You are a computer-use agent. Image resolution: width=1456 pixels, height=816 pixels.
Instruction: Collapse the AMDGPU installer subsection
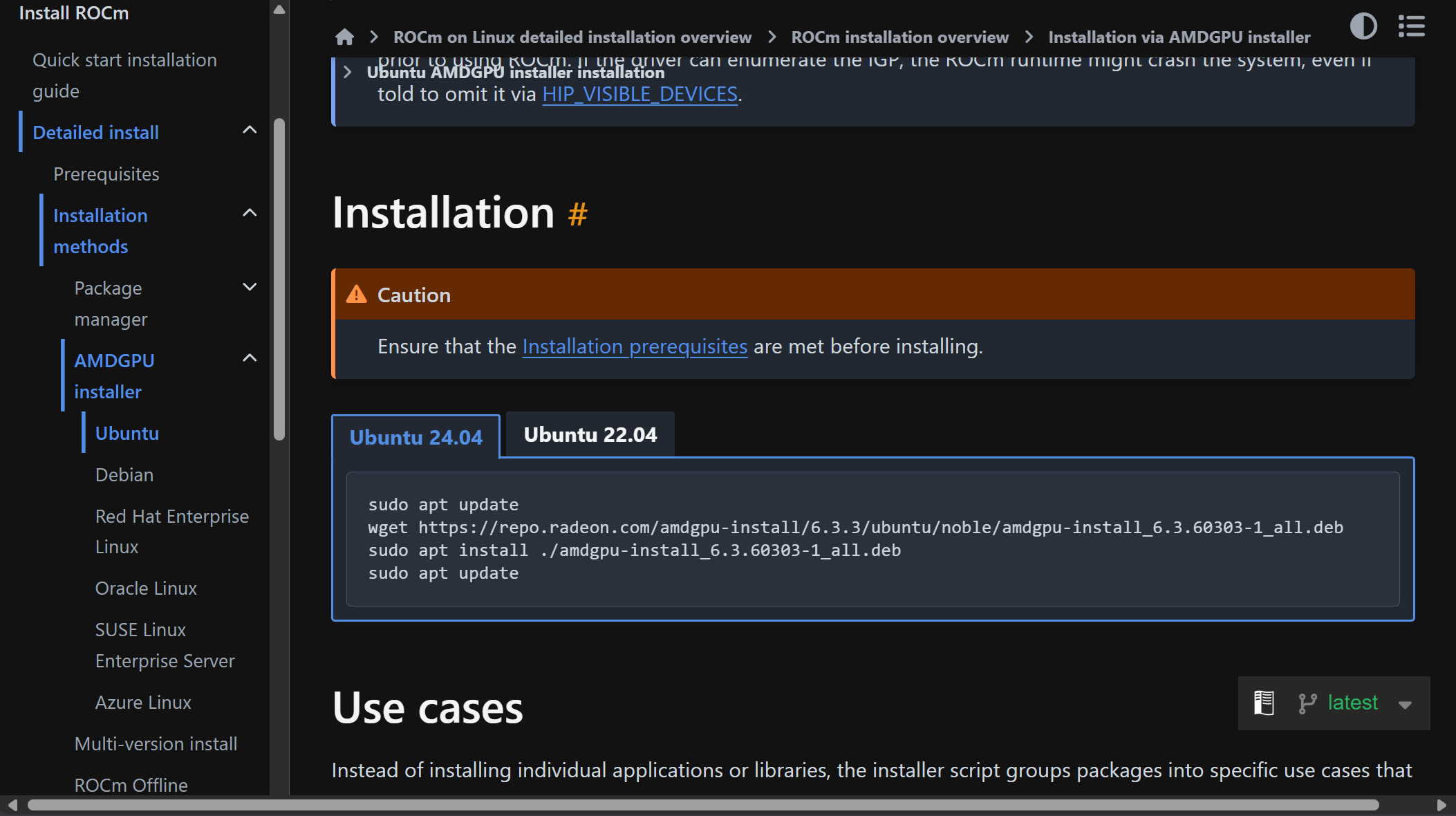[250, 358]
